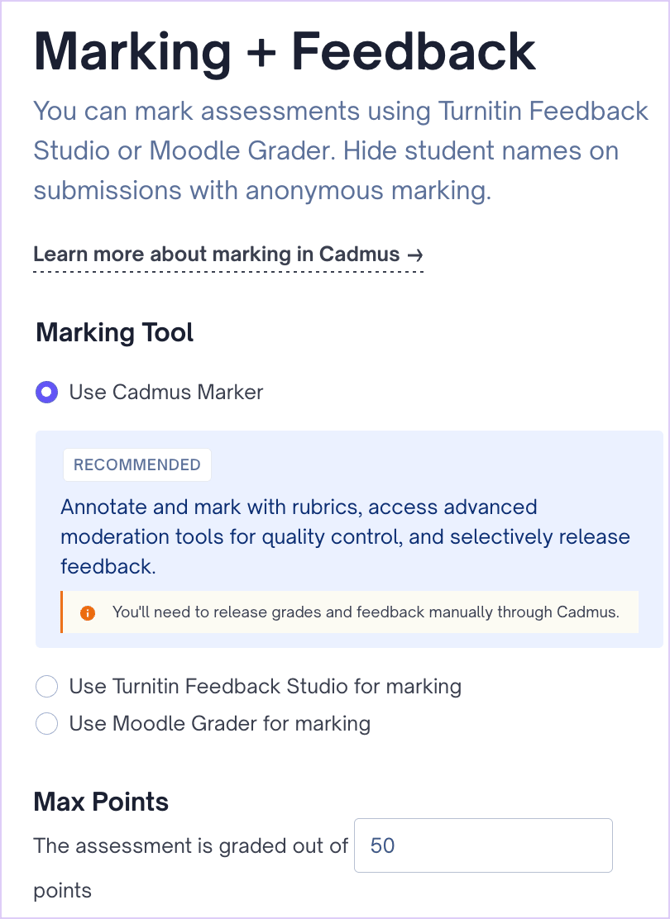The width and height of the screenshot is (670, 919).
Task: Click 'Use Moodle Grader for marking' label
Action: click(219, 723)
